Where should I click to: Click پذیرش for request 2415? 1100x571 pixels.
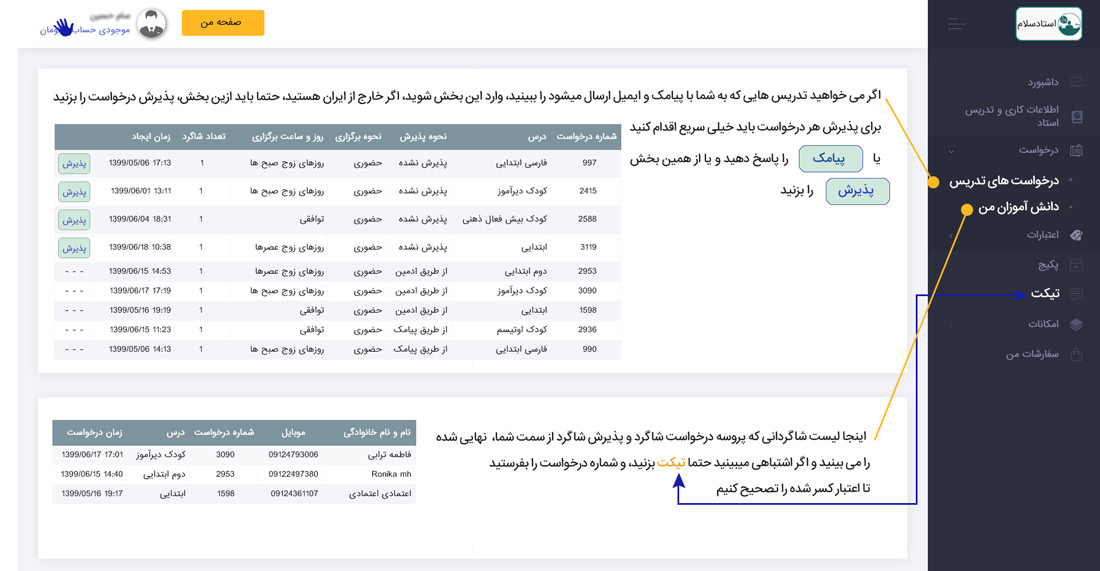coord(74,192)
